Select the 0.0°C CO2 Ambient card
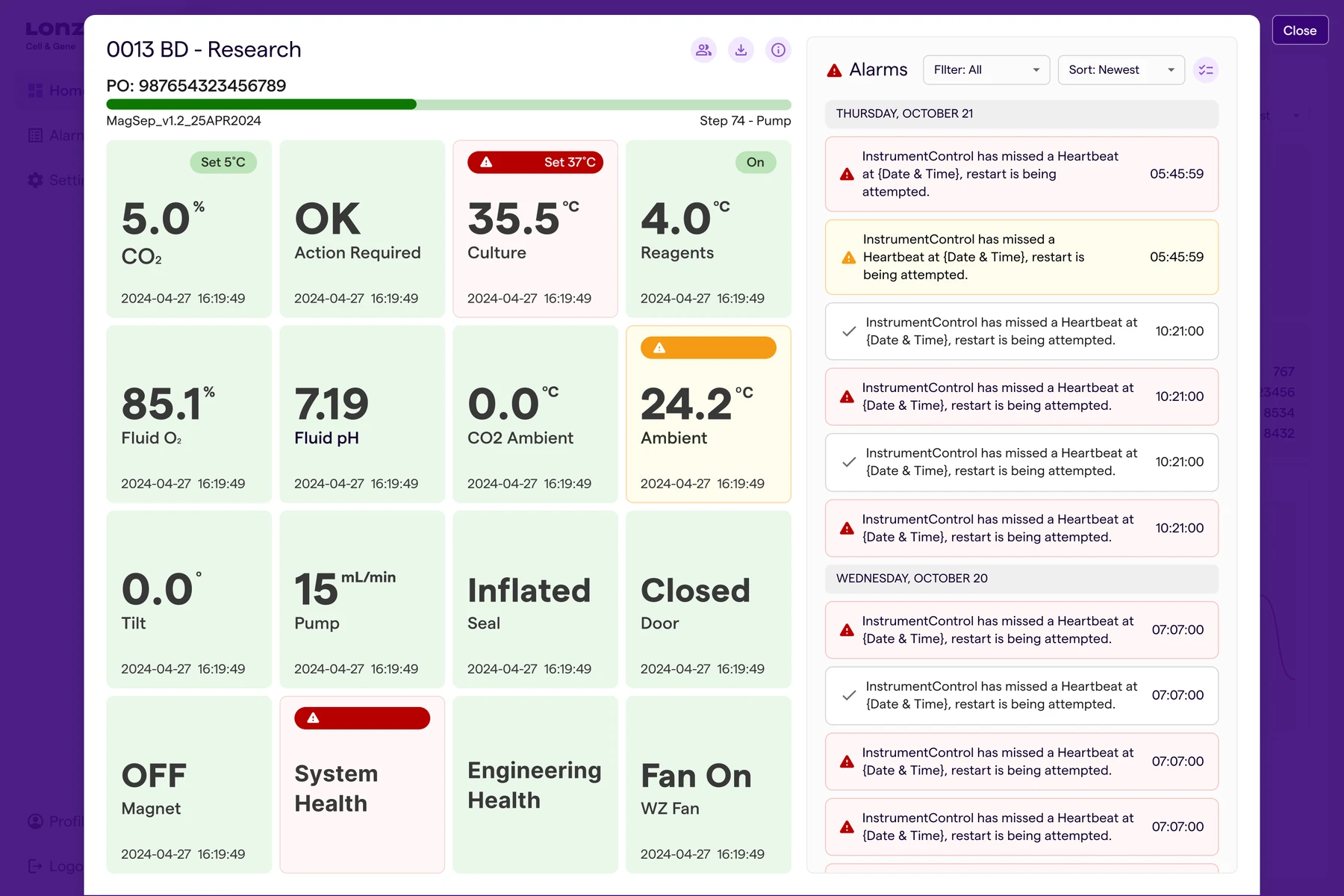This screenshot has width=1344, height=896. coord(535,414)
